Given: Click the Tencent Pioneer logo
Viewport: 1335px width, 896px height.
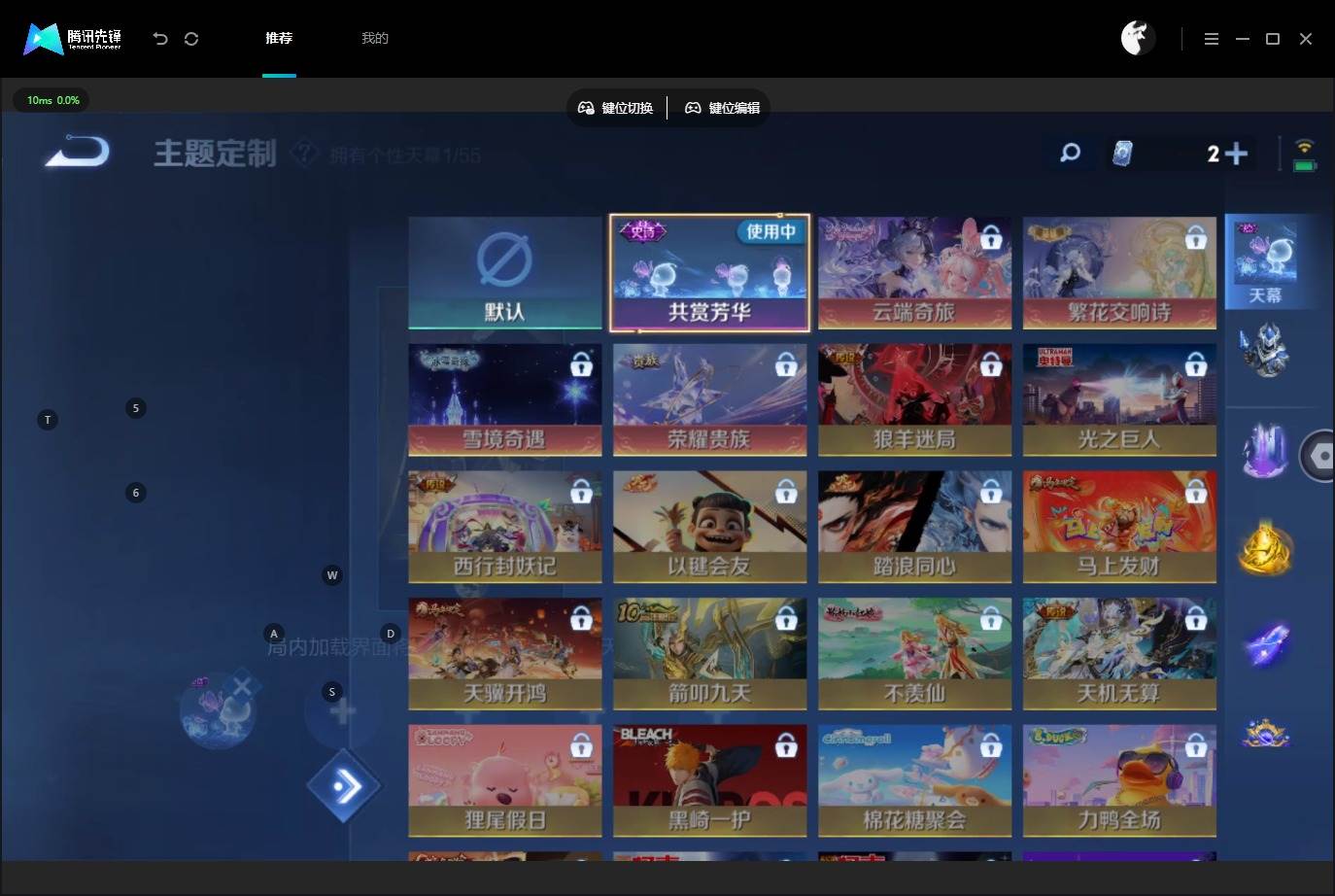Looking at the screenshot, I should point(73,39).
